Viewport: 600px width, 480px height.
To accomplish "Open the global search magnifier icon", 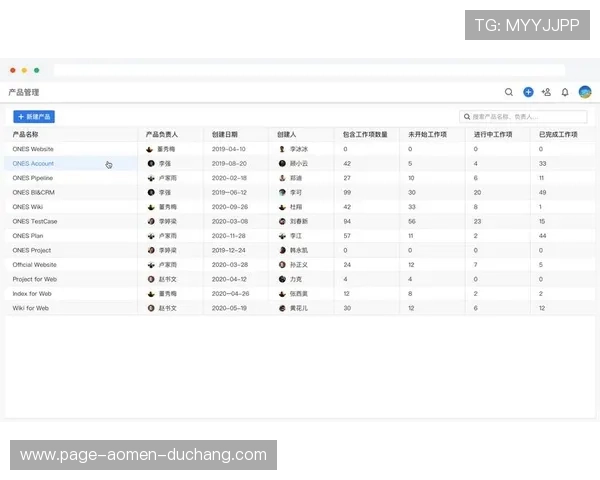I will (x=509, y=92).
